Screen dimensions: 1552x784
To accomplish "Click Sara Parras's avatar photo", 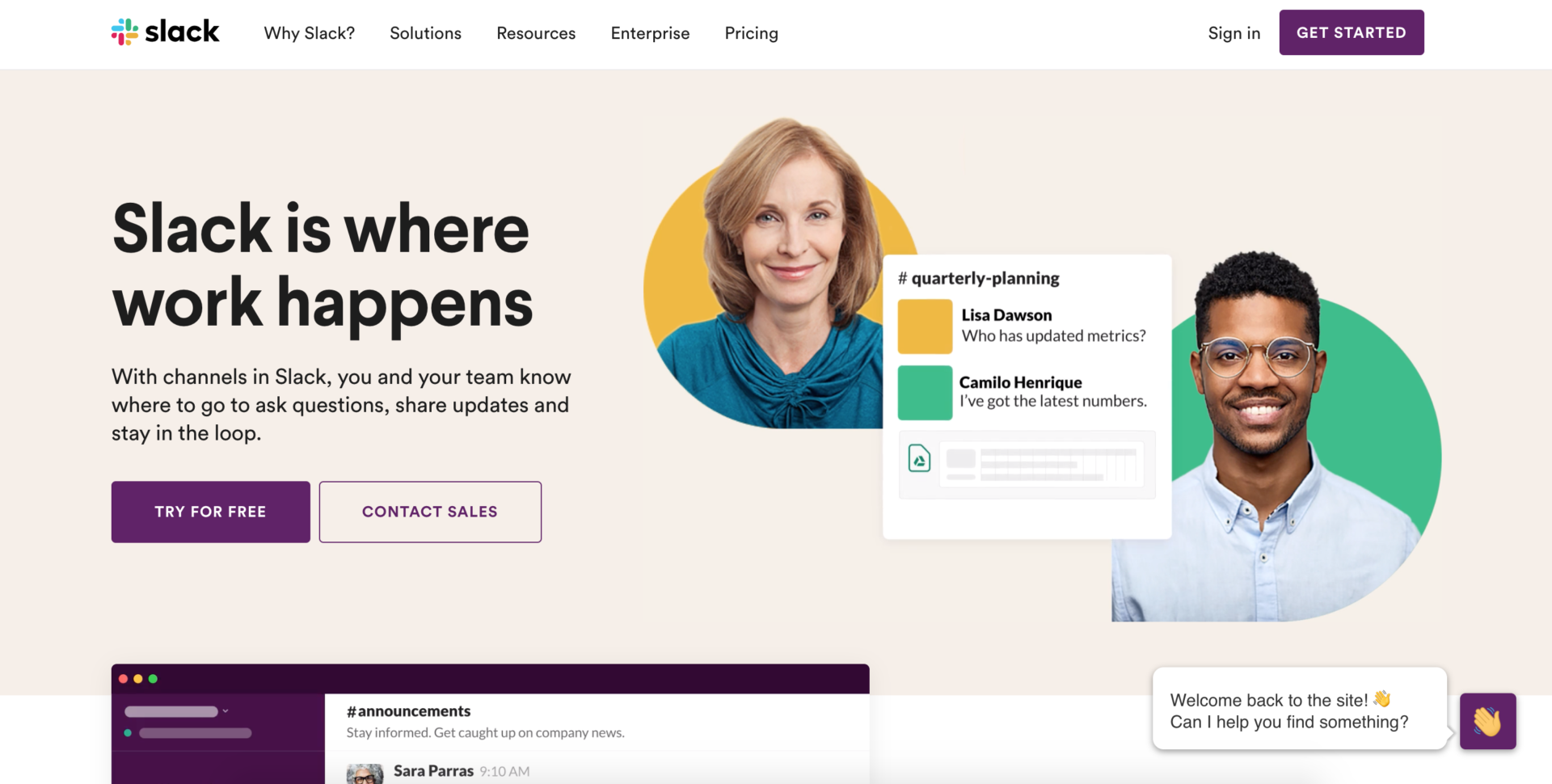I will (365, 773).
